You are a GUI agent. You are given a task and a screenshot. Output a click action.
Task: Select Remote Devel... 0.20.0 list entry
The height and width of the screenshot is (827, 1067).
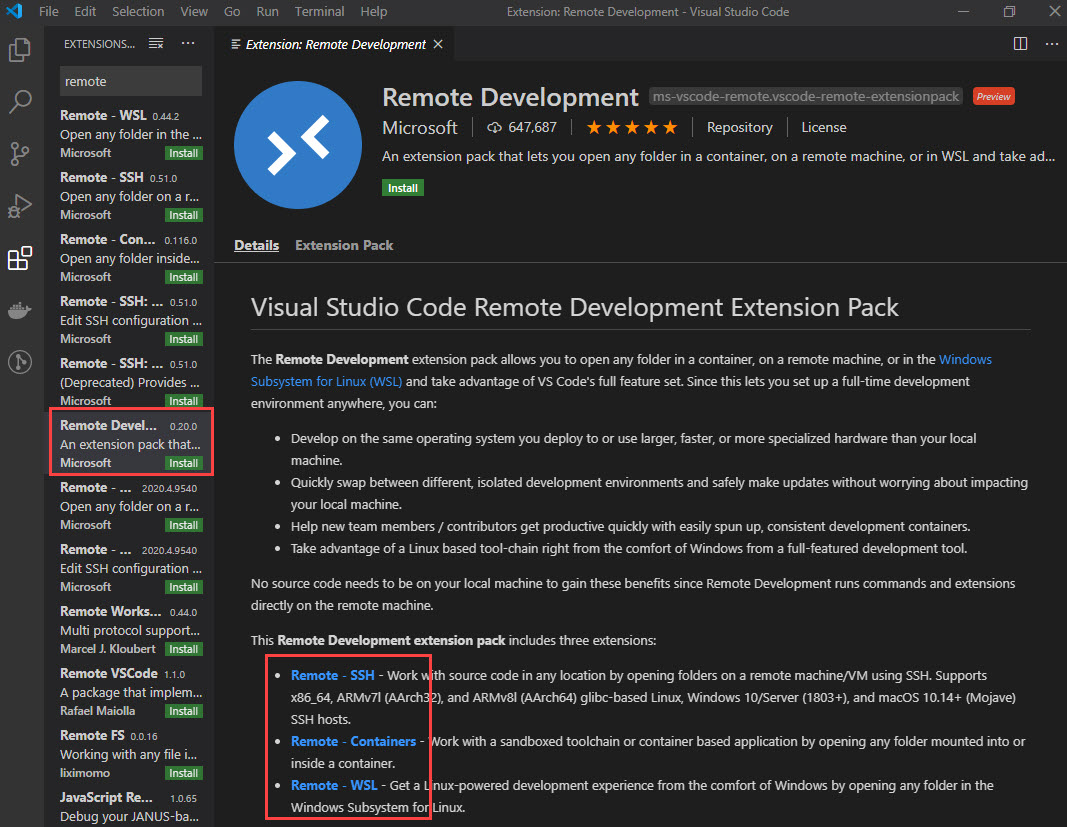(129, 443)
